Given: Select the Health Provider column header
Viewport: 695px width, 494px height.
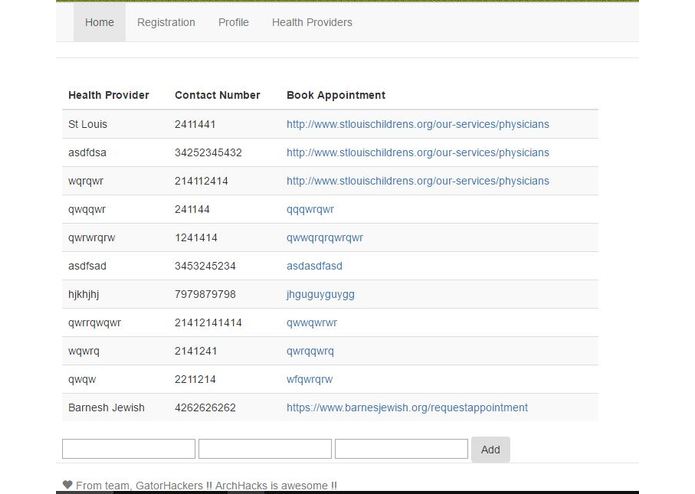Looking at the screenshot, I should pos(109,95).
